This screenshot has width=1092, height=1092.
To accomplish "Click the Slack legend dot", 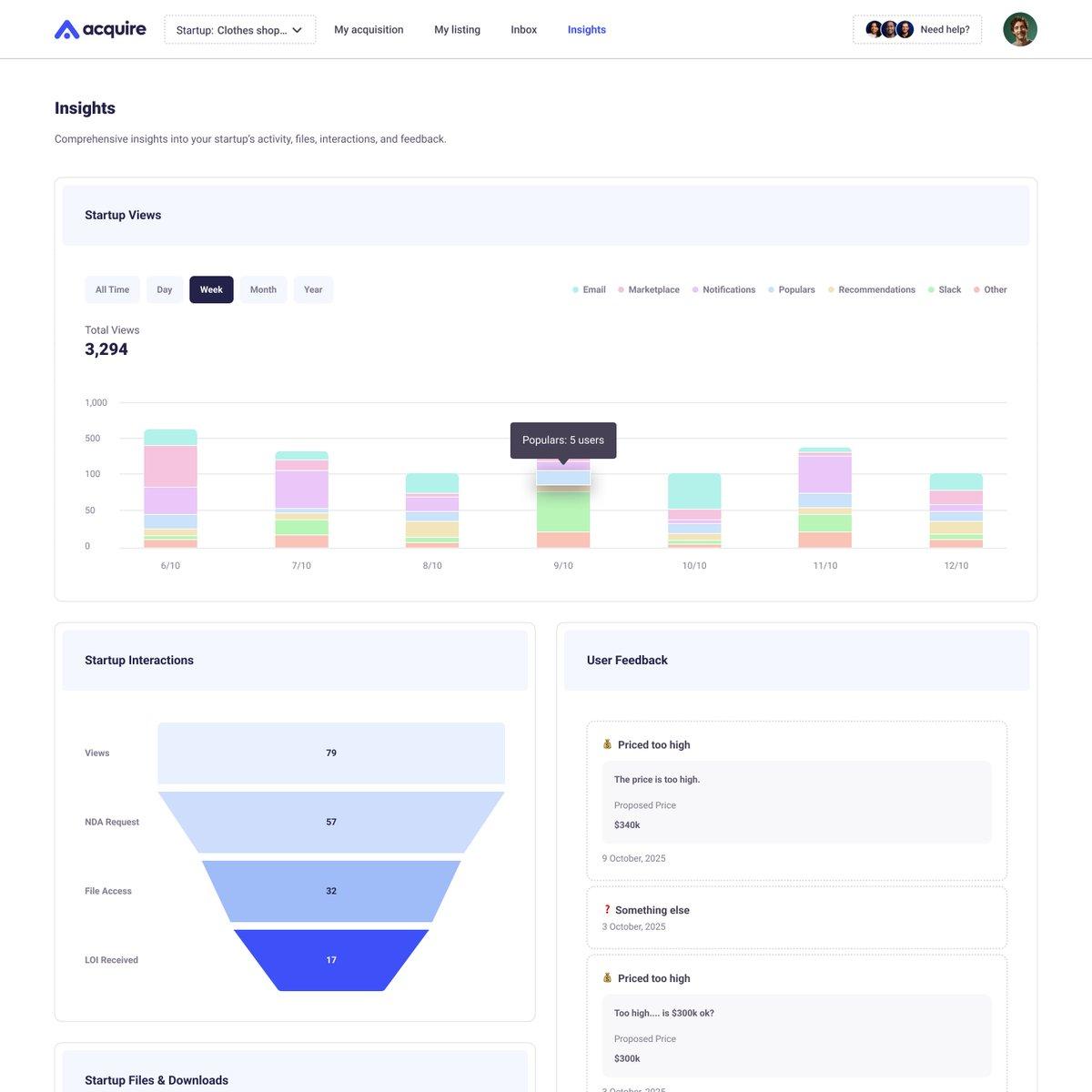I will click(929, 288).
